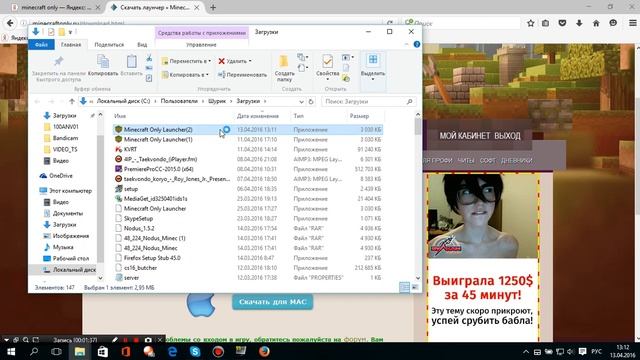Sort by the Тип column header
640x360 pixels.
(x=298, y=116)
